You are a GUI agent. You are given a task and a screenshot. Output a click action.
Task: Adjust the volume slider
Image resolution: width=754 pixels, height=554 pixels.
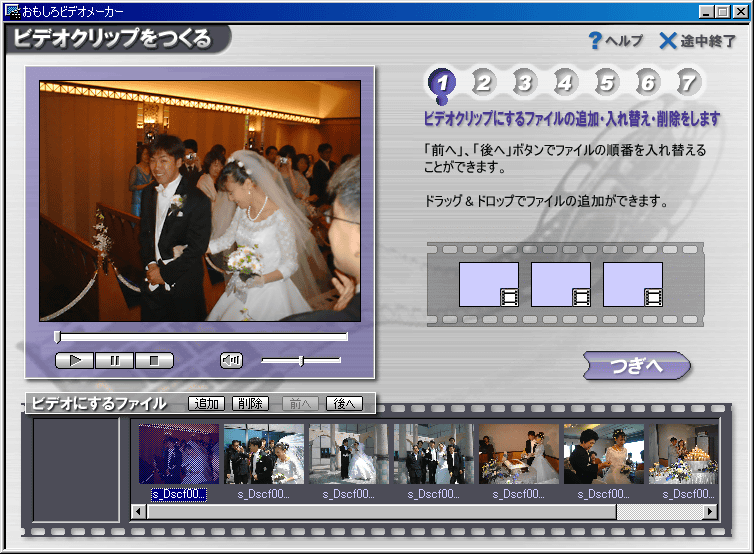click(301, 360)
